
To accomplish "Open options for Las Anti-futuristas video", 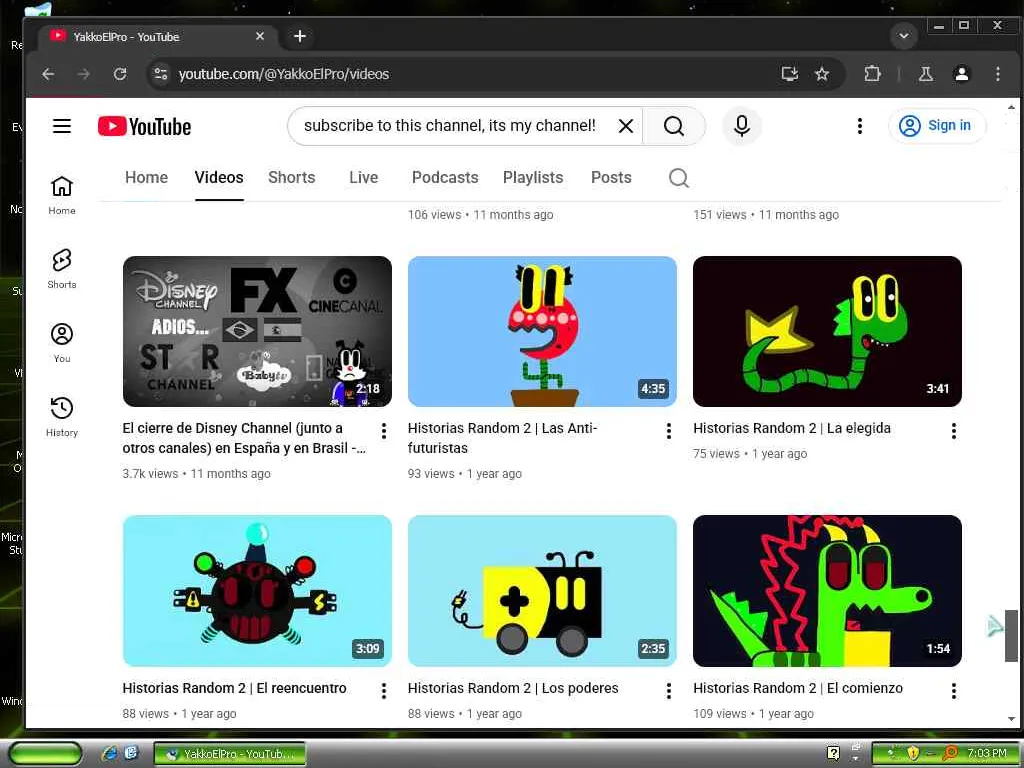I will [x=669, y=431].
